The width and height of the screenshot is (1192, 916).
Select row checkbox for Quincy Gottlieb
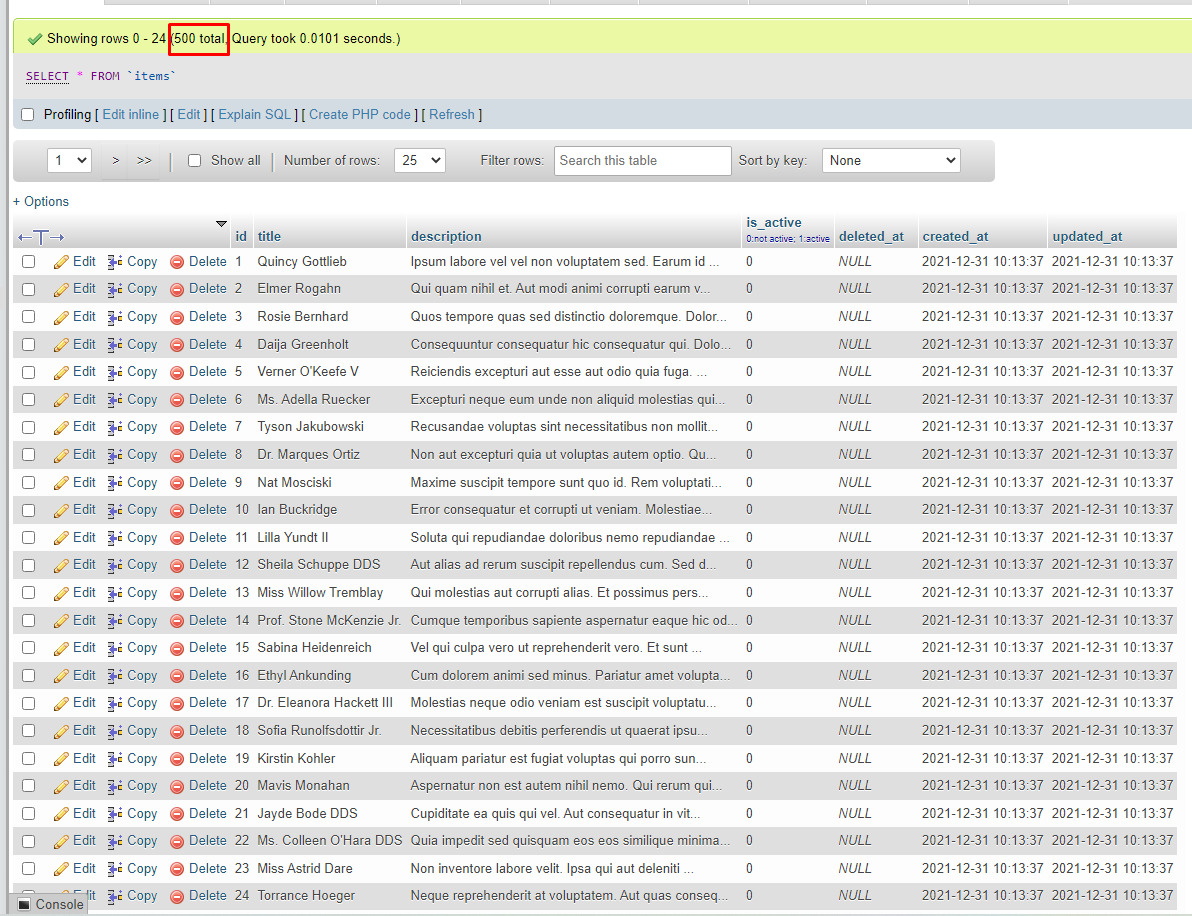coord(29,261)
